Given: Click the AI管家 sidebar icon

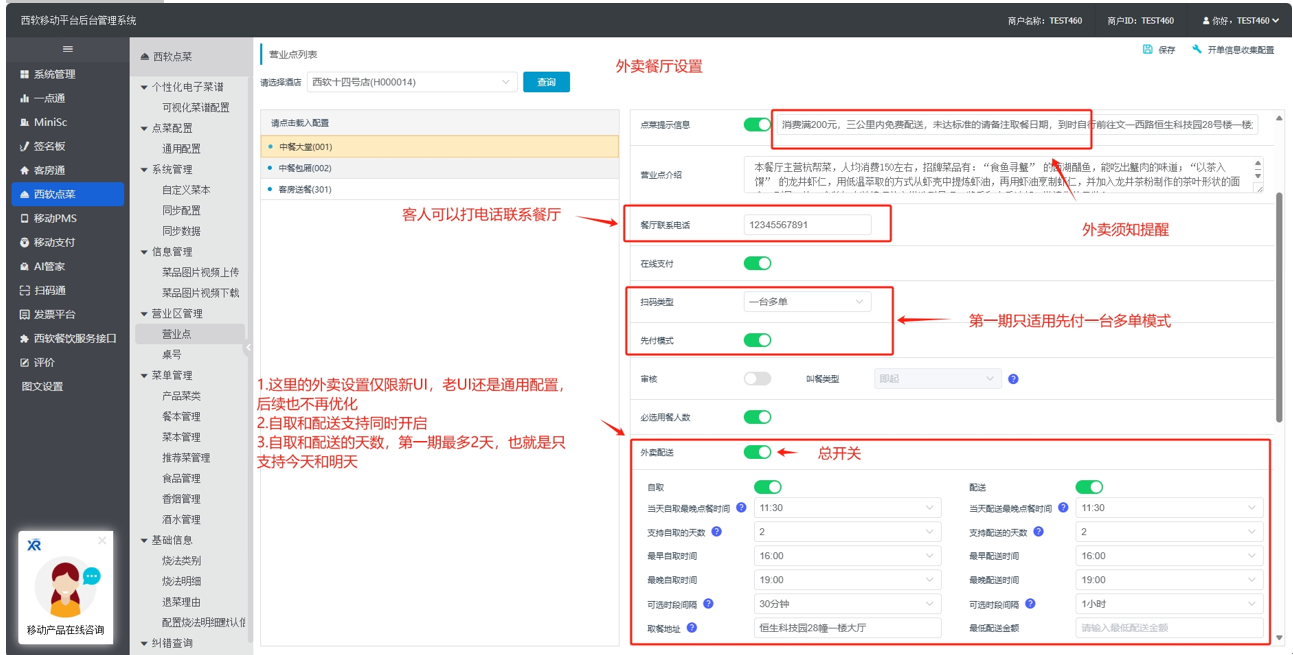Looking at the screenshot, I should [25, 266].
